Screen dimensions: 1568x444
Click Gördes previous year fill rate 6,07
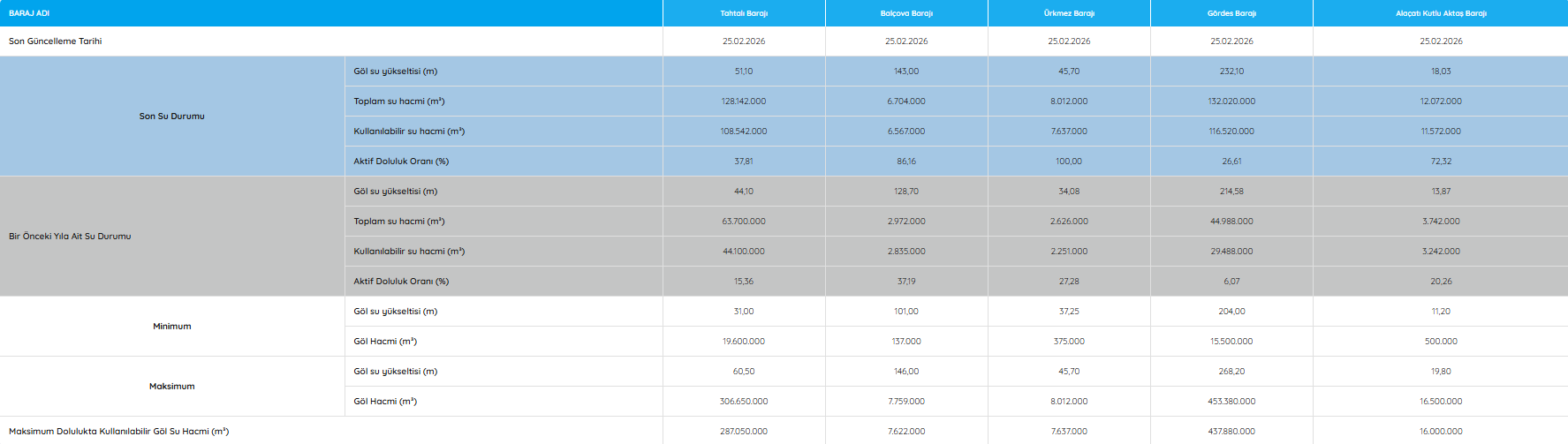click(x=1231, y=282)
